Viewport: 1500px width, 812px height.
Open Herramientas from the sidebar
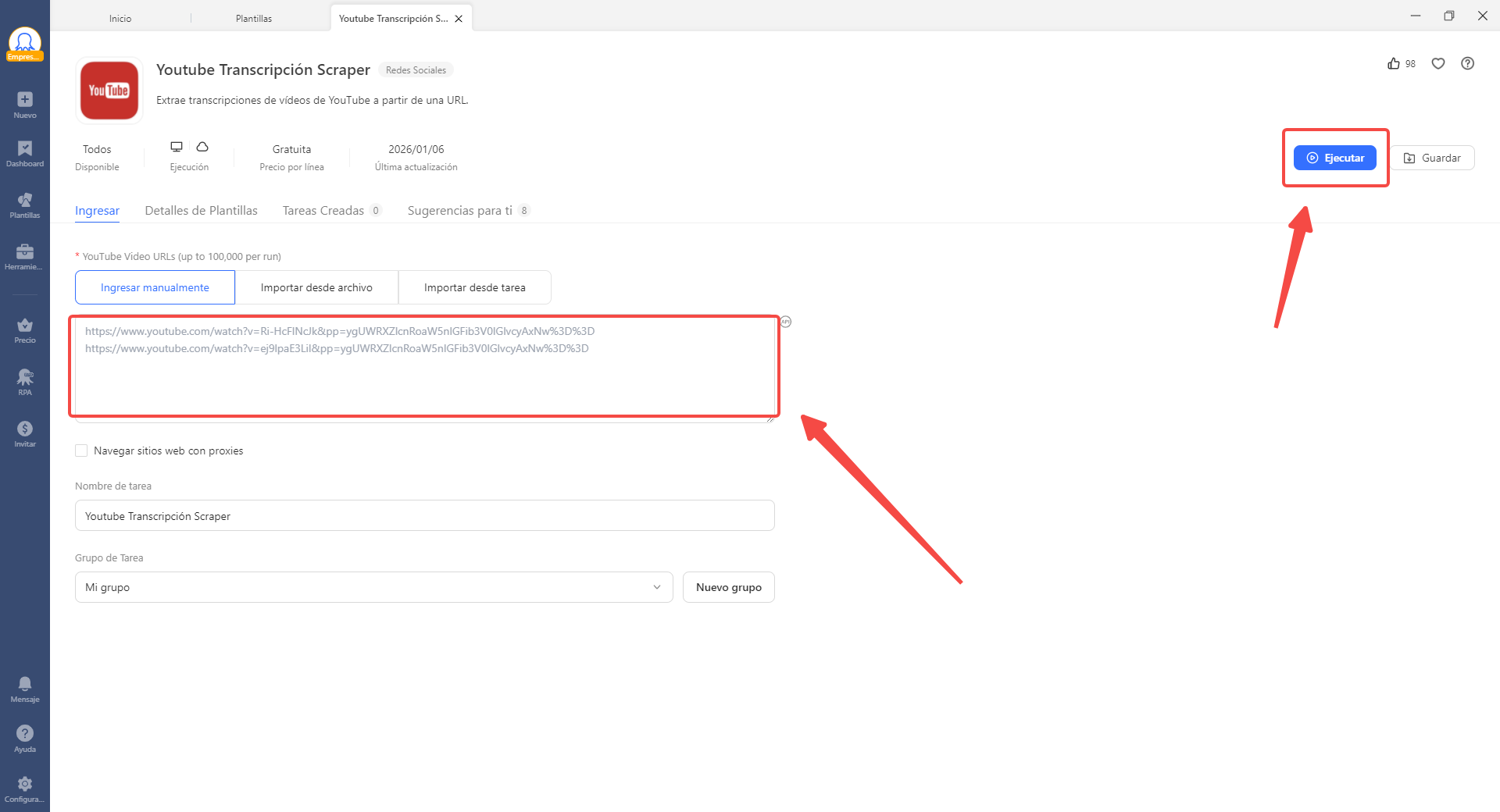pyautogui.click(x=25, y=256)
